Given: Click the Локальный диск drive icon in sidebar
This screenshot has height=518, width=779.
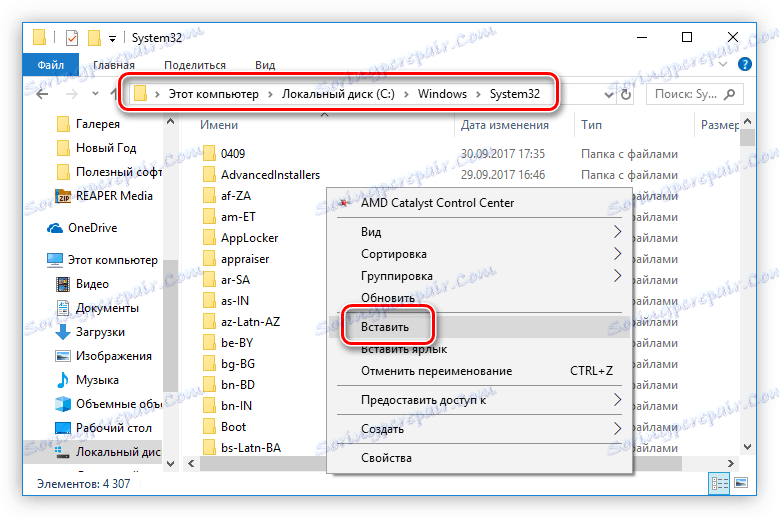Looking at the screenshot, I should point(63,452).
